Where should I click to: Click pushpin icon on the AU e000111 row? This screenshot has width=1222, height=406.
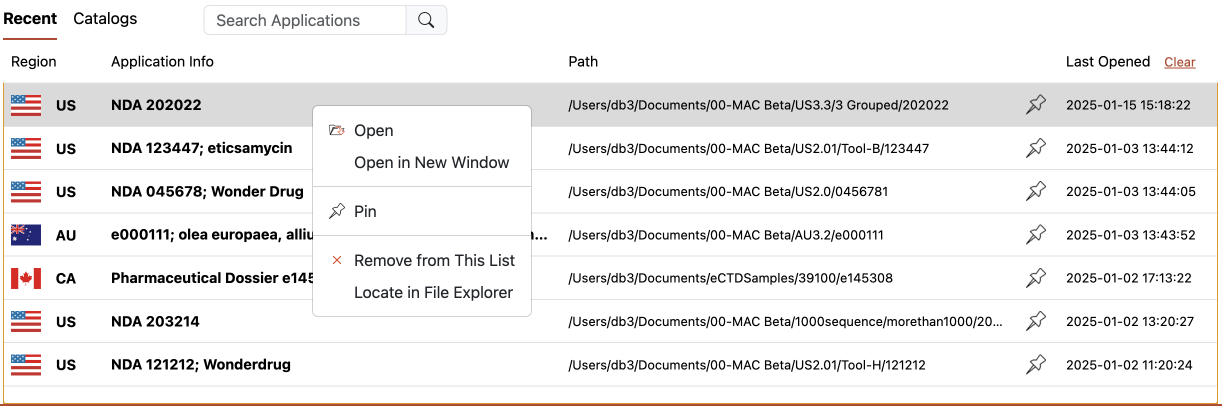tap(1036, 235)
